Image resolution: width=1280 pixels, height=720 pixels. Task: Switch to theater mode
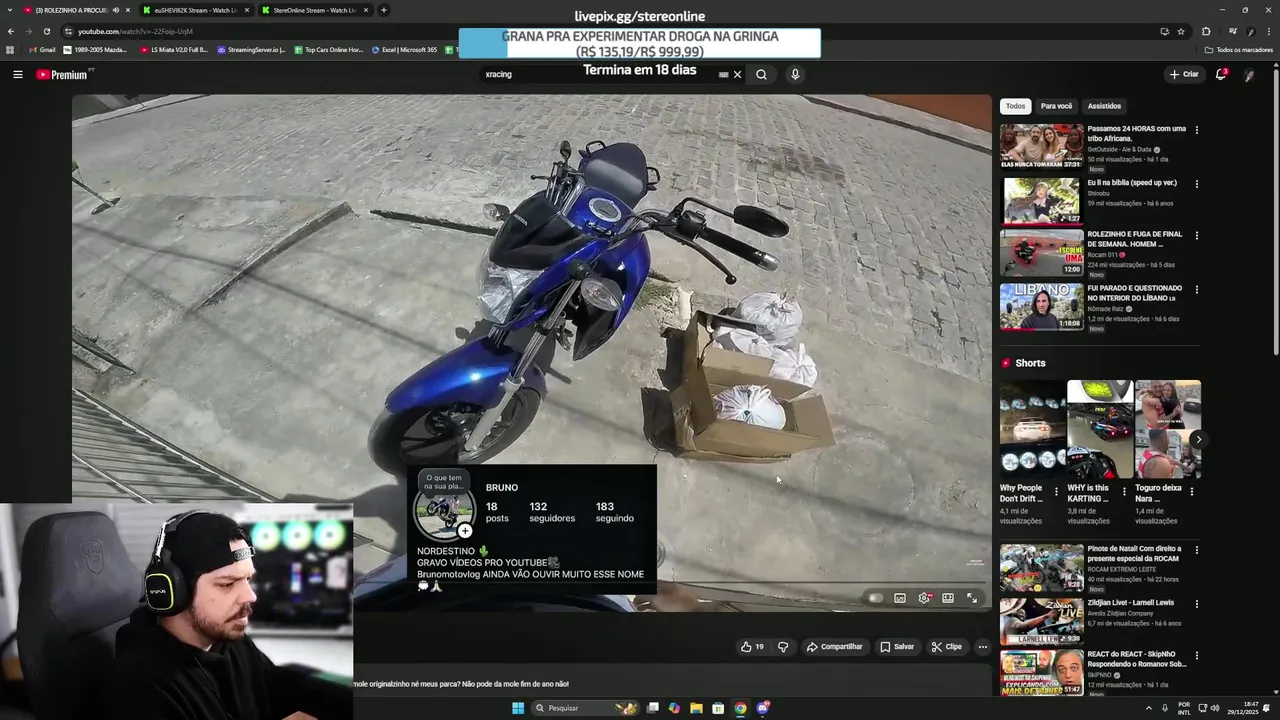click(x=948, y=598)
